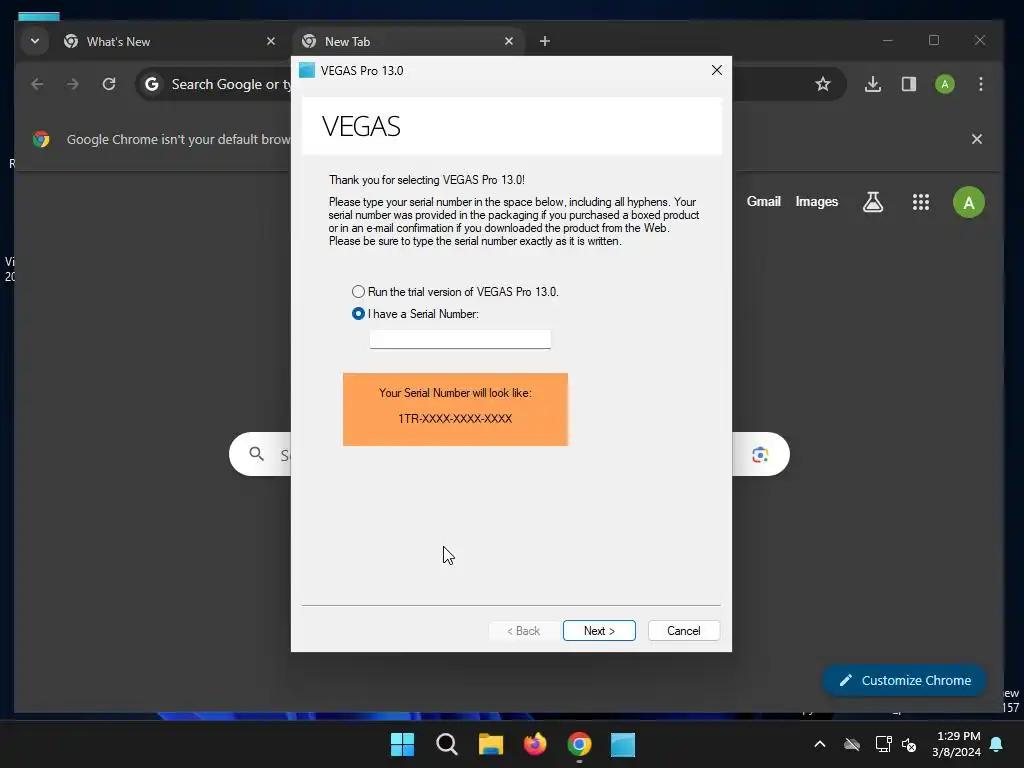Click the disabled Back button

[x=523, y=630]
